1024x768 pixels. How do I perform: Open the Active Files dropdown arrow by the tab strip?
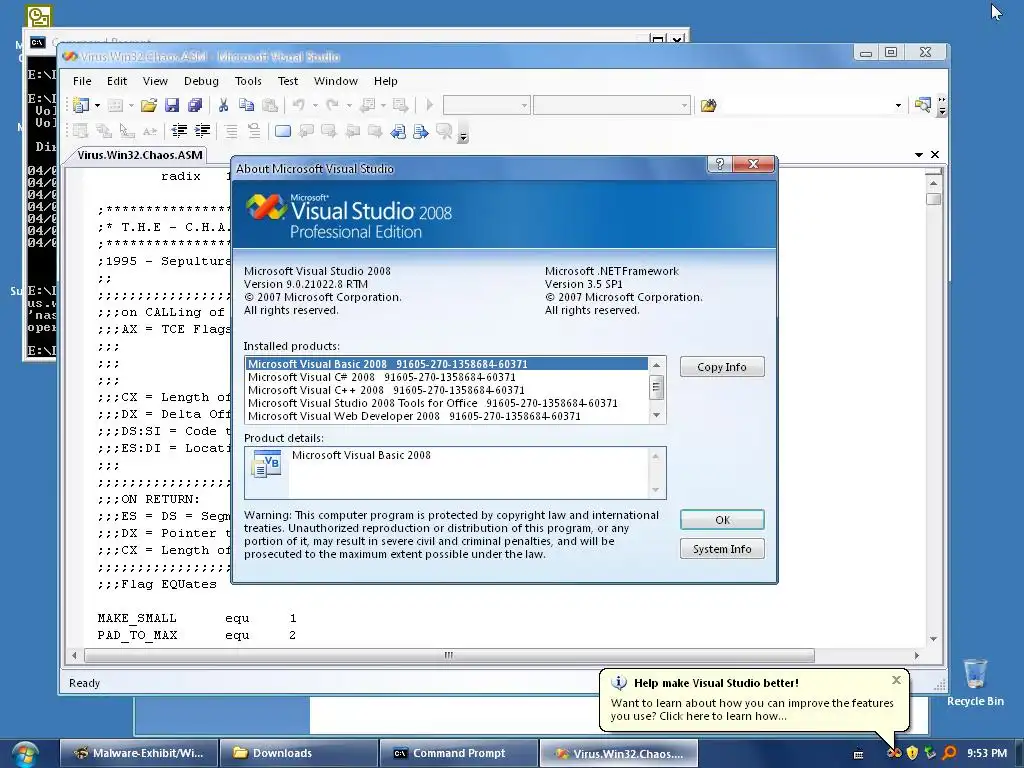pos(919,155)
